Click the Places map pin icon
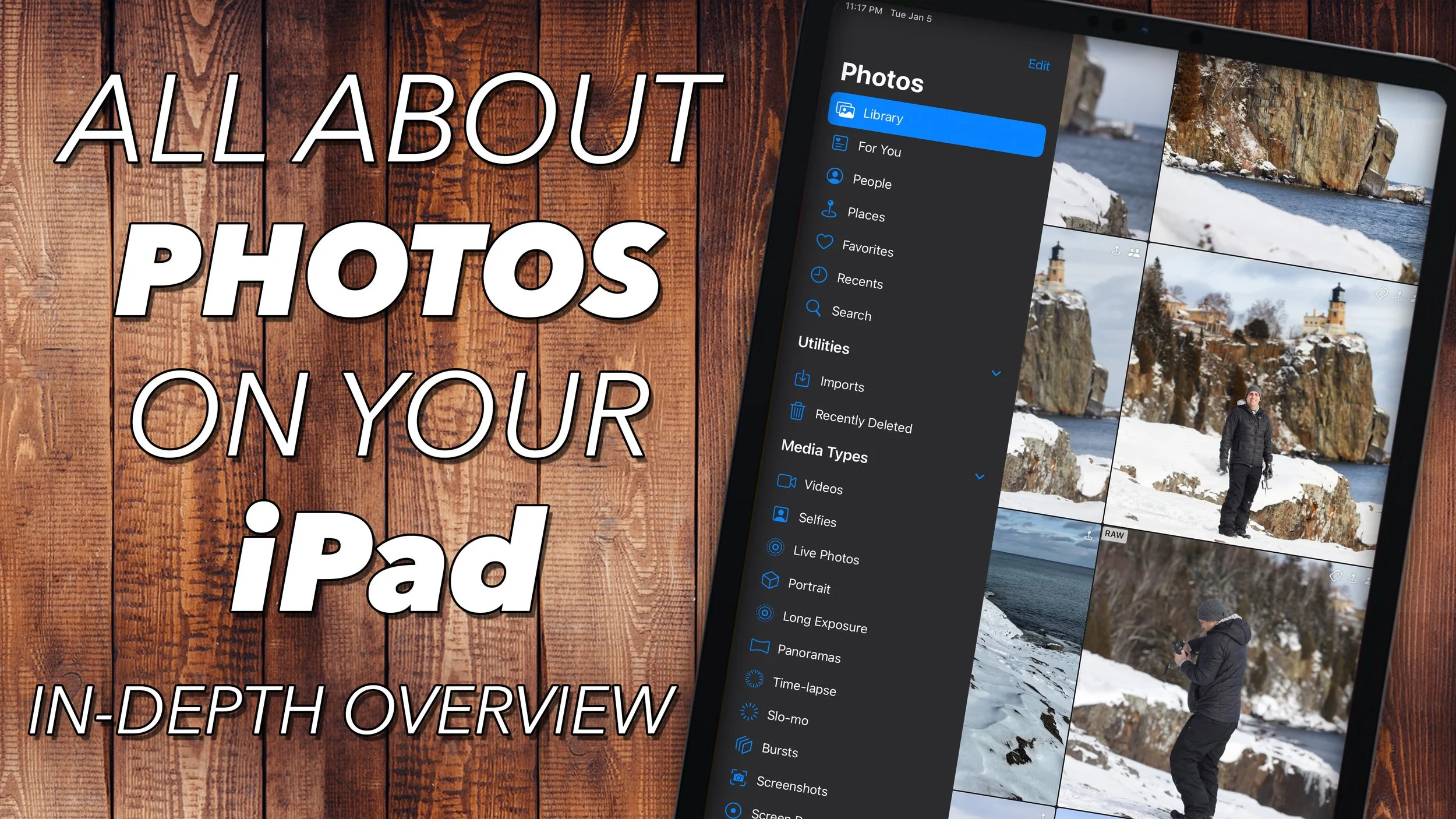Screen dimensions: 1456x819 pos(829,209)
